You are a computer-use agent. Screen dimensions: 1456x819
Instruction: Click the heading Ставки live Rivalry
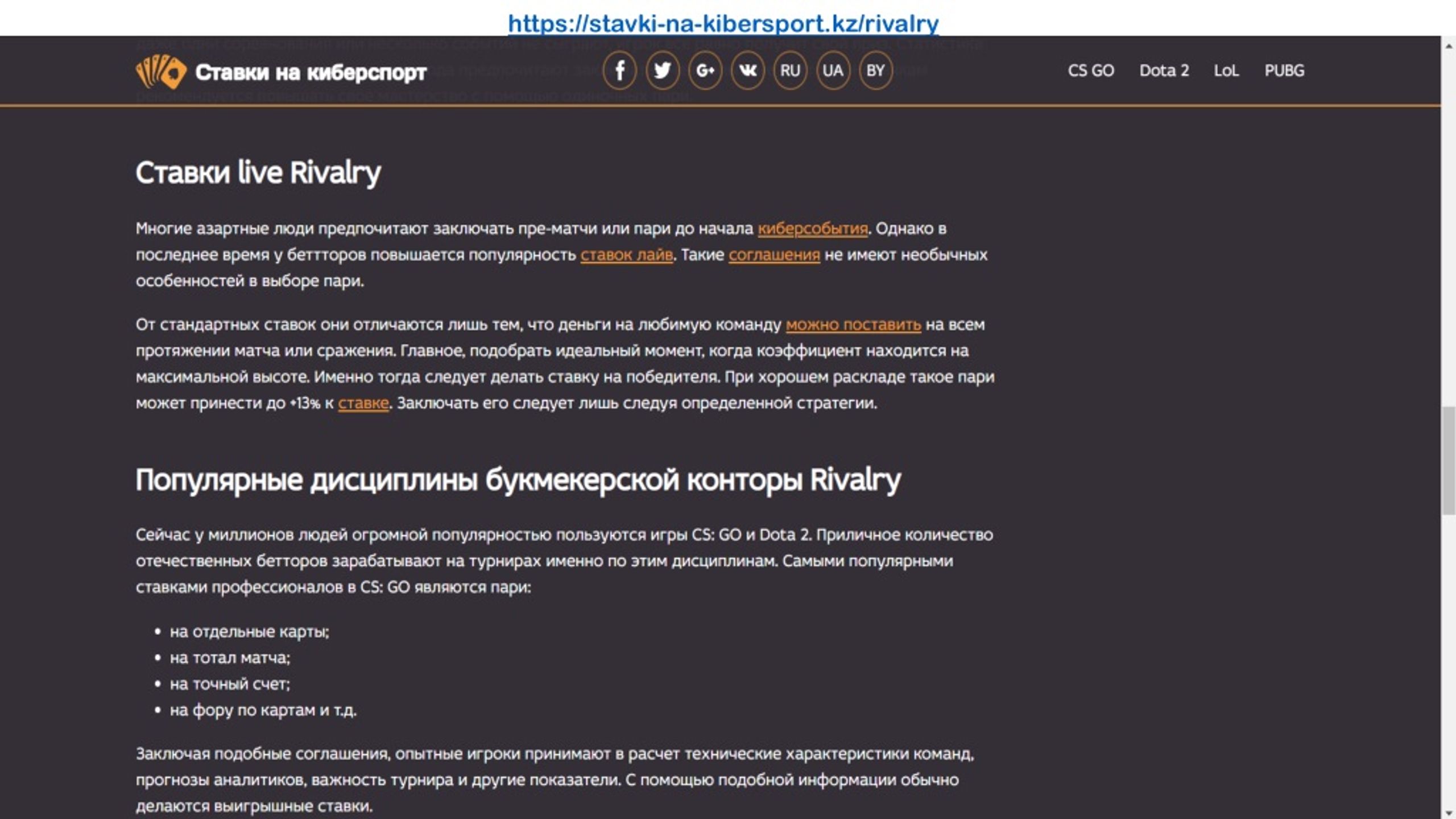click(258, 172)
